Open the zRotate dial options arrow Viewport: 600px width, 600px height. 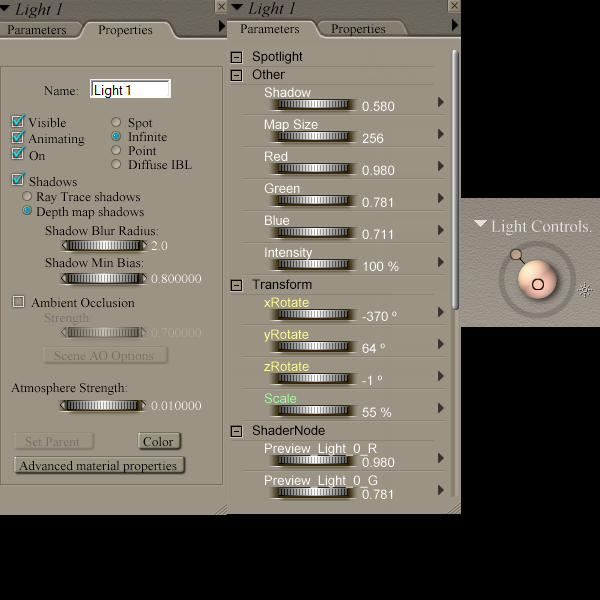coord(441,376)
